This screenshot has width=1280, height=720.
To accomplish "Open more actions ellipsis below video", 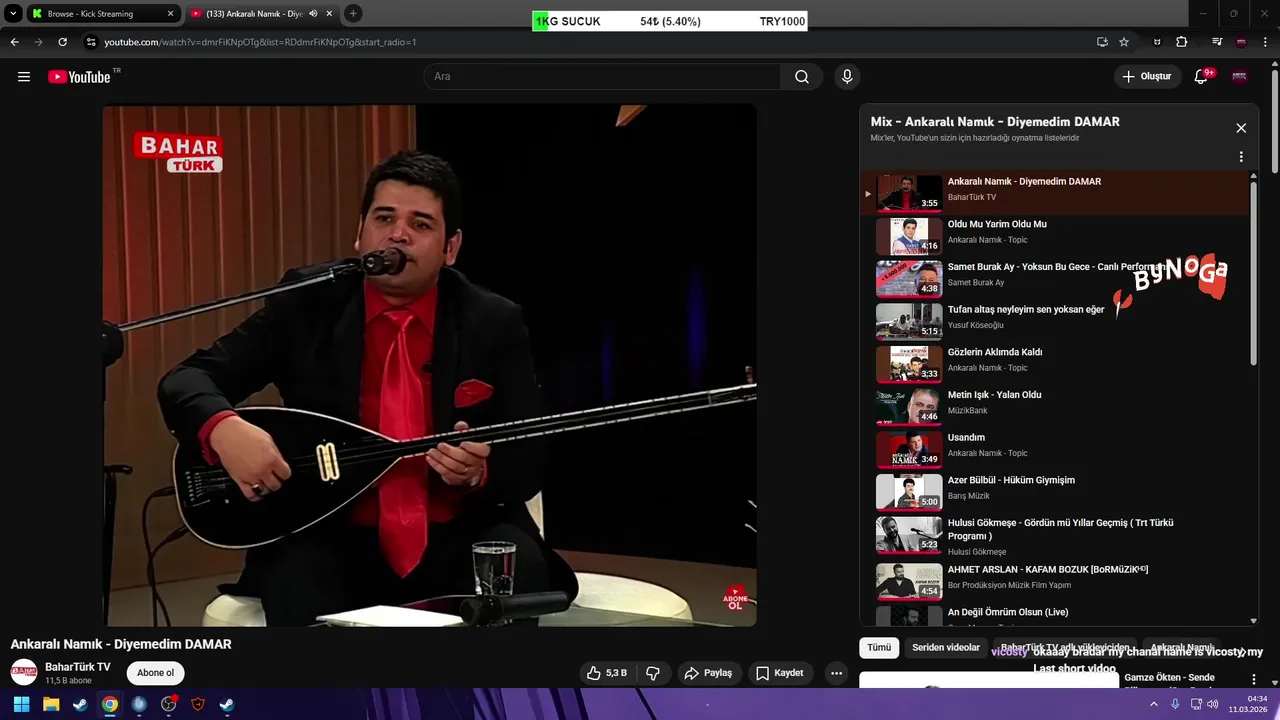I will 836,673.
